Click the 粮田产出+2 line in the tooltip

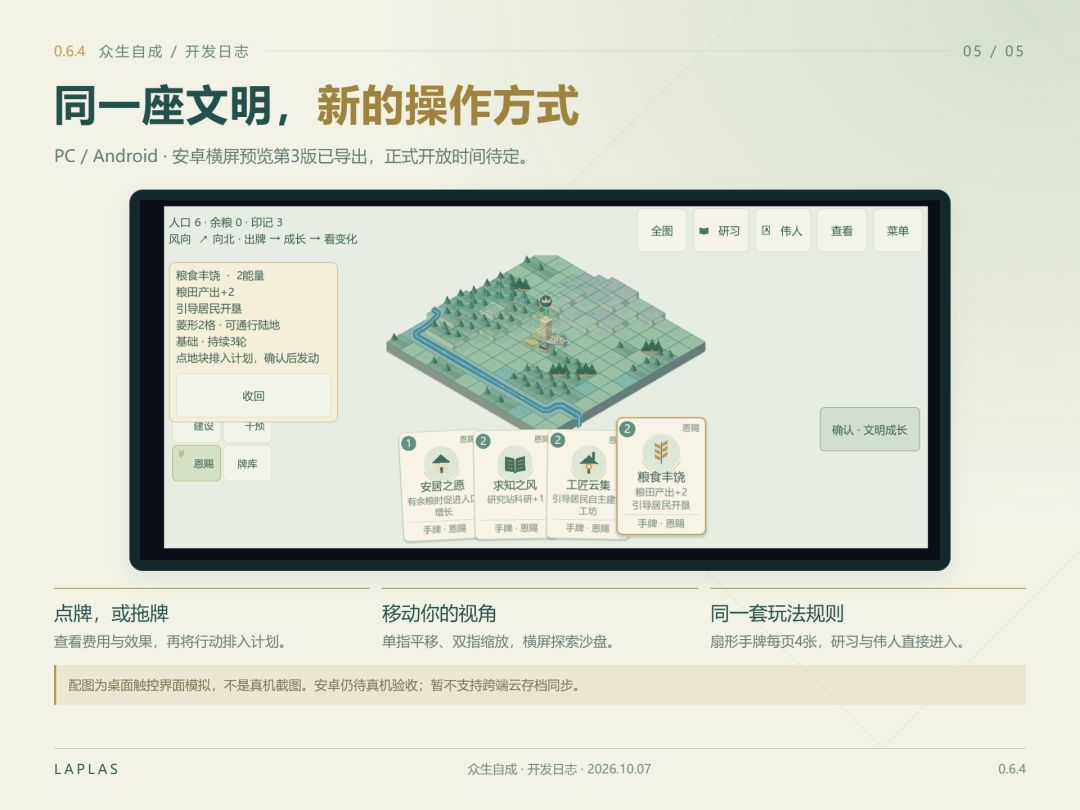(205, 292)
